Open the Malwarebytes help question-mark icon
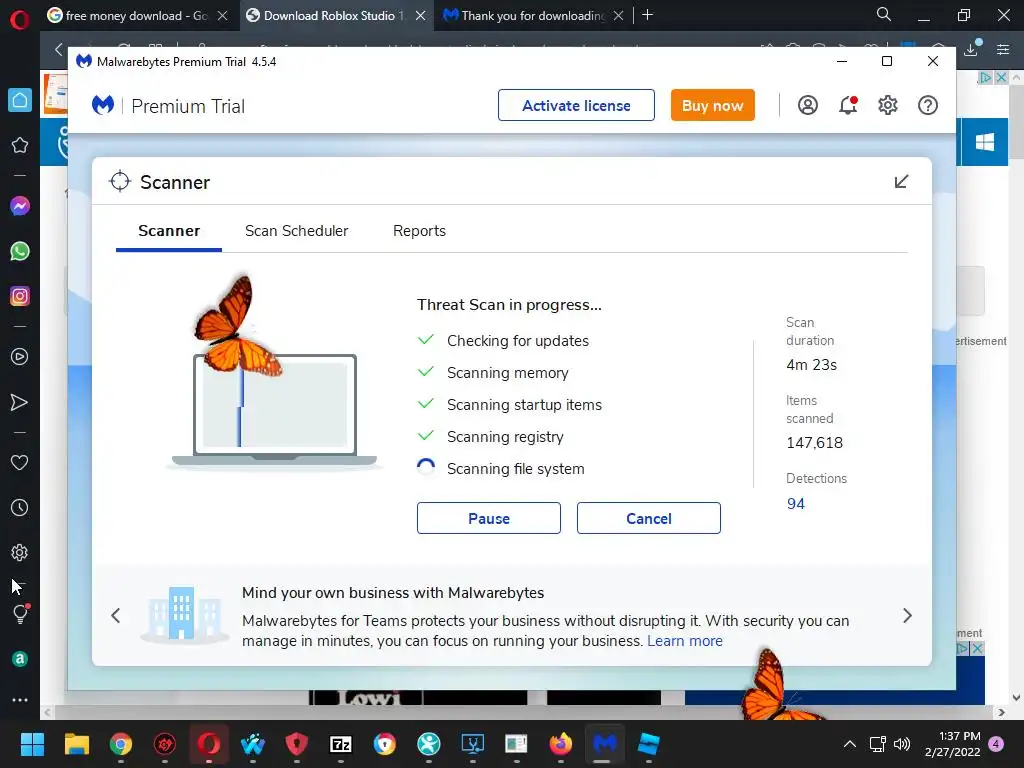Viewport: 1024px width, 768px height. coord(927,105)
